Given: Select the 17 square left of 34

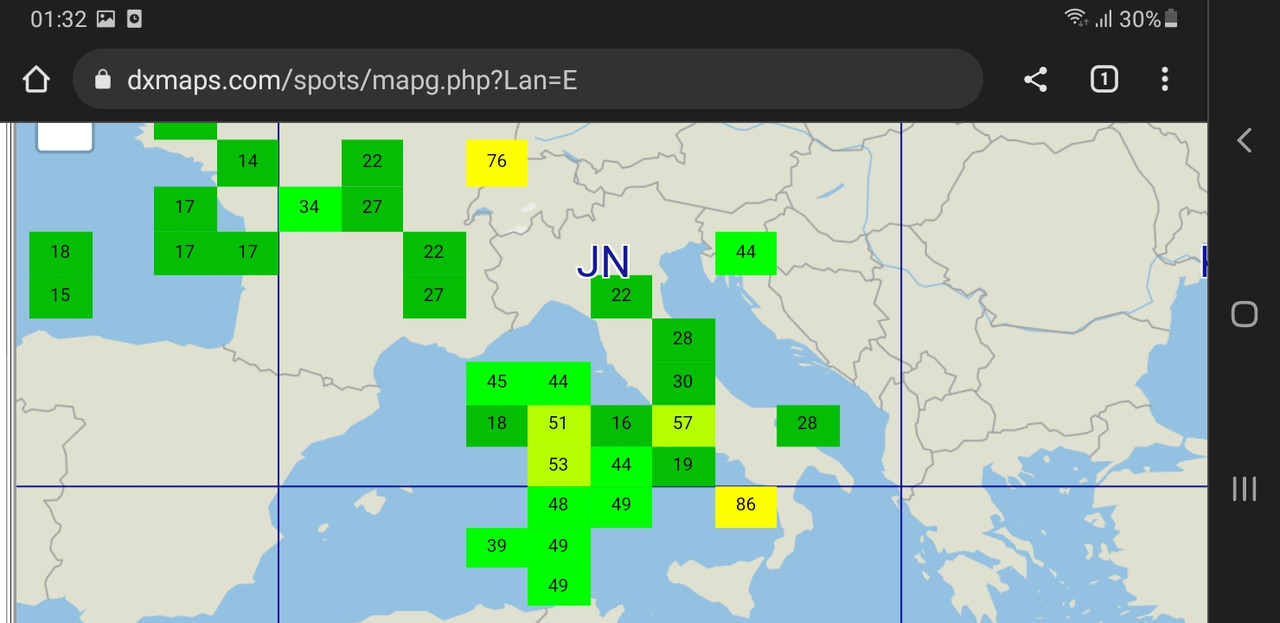Looking at the screenshot, I should coord(185,208).
